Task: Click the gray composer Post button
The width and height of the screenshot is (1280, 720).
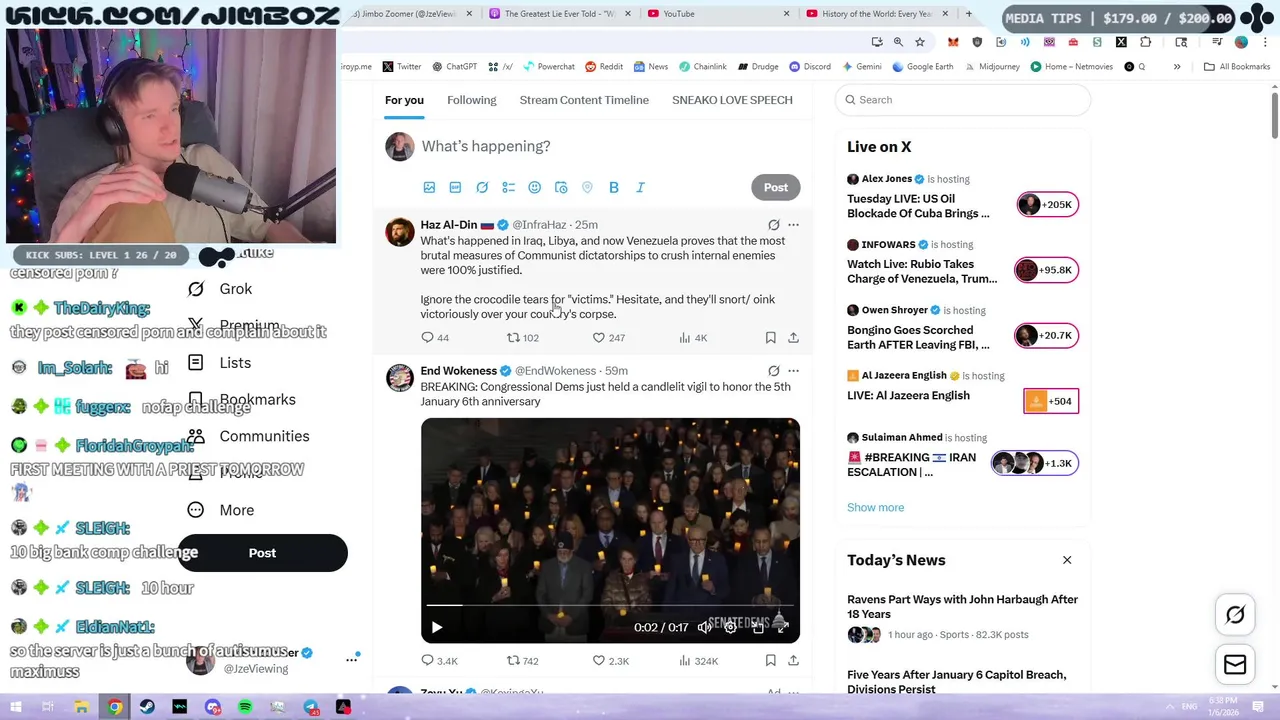Action: pyautogui.click(x=776, y=187)
